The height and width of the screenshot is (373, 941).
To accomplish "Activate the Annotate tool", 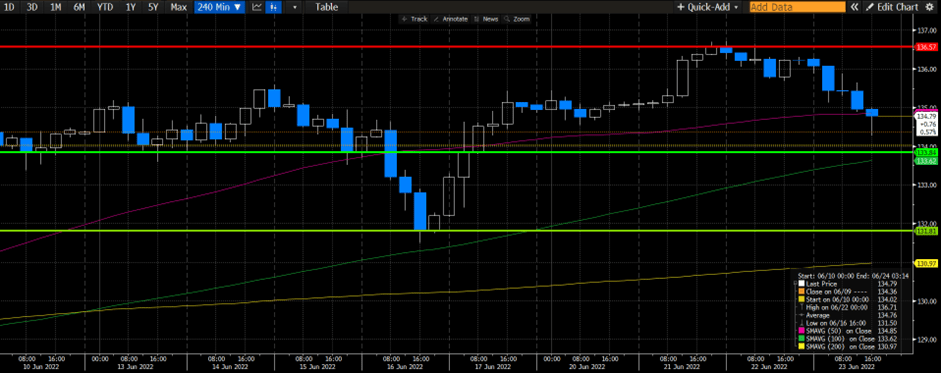I will coord(450,19).
